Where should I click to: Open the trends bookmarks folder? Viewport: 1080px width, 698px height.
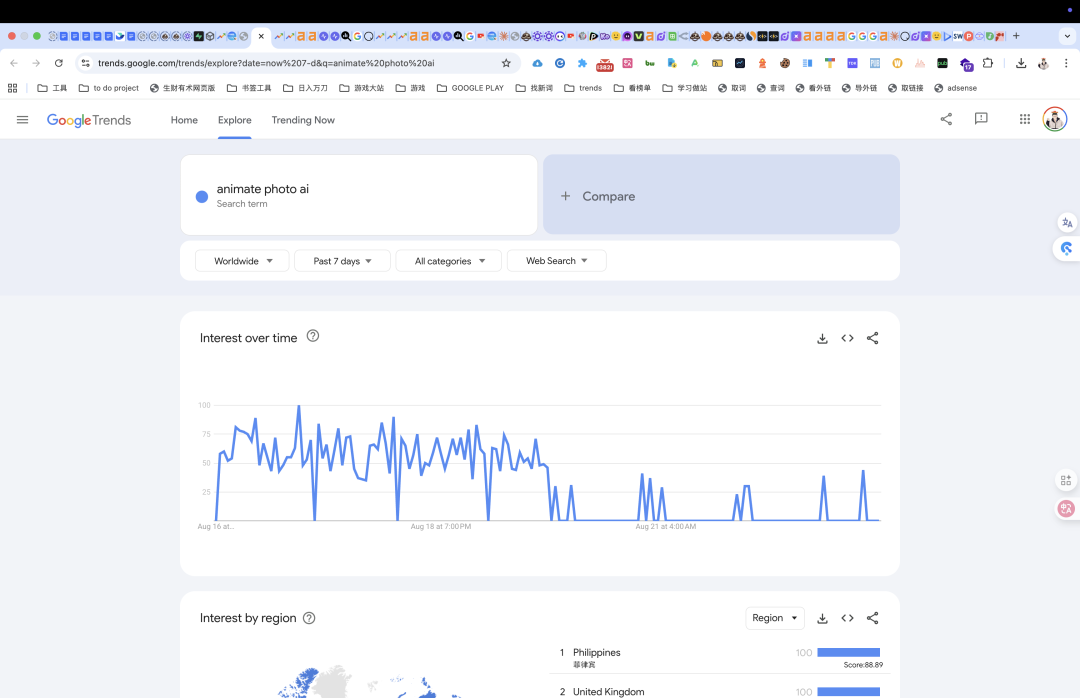click(583, 88)
